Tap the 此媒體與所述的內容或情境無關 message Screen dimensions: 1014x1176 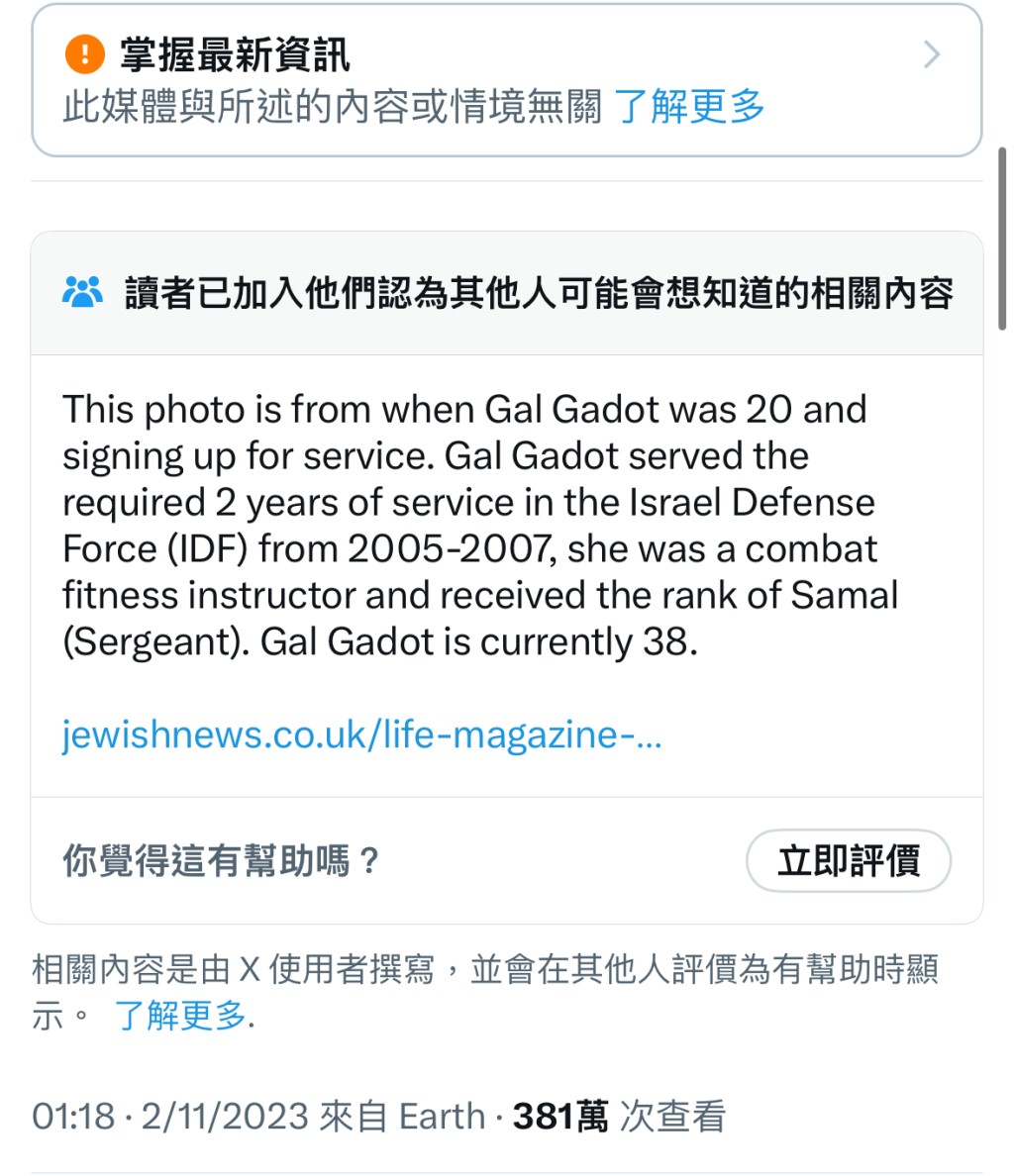click(x=333, y=106)
